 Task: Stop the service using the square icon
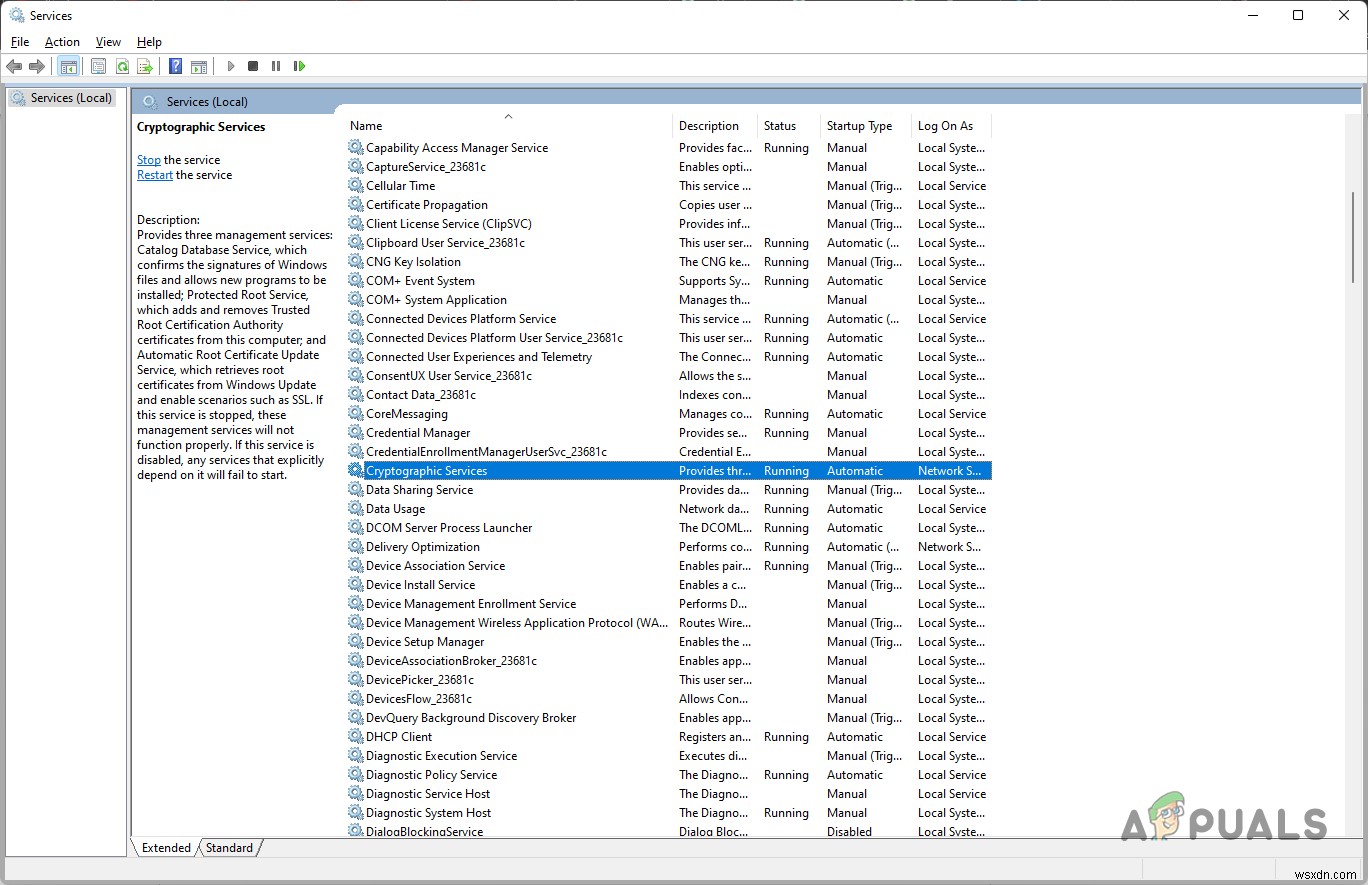point(254,66)
